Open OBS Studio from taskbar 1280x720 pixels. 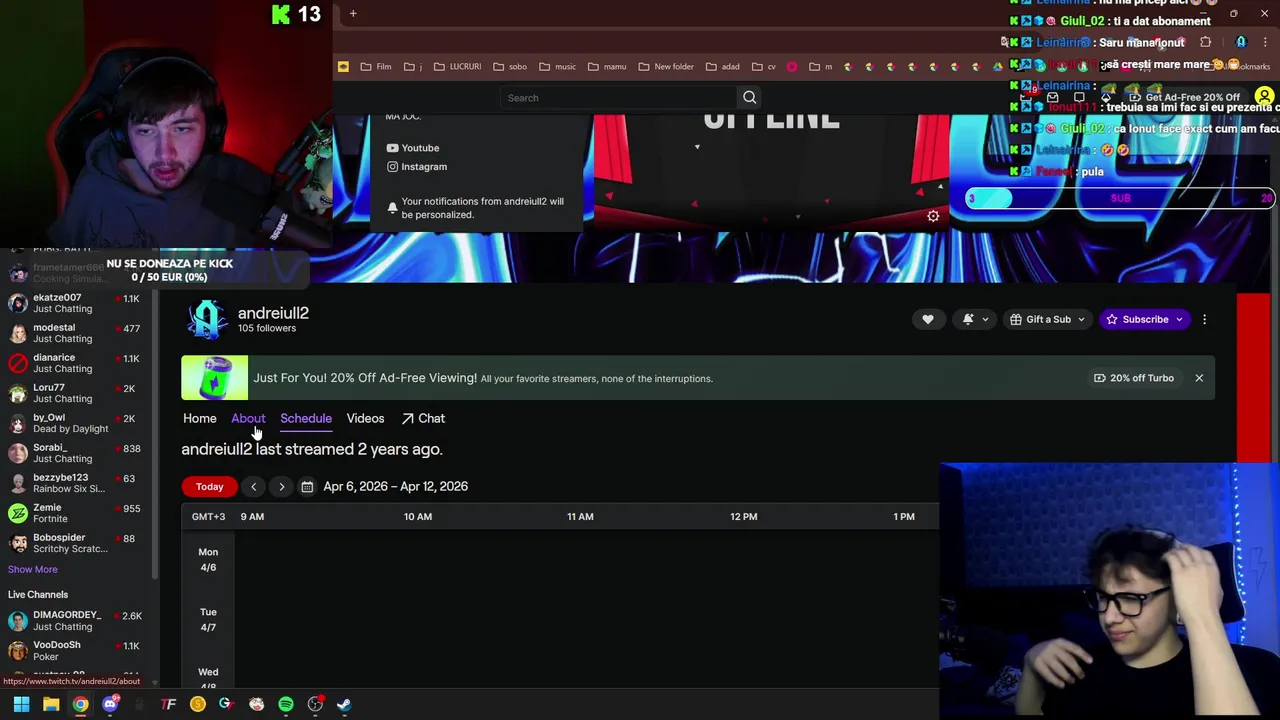315,704
